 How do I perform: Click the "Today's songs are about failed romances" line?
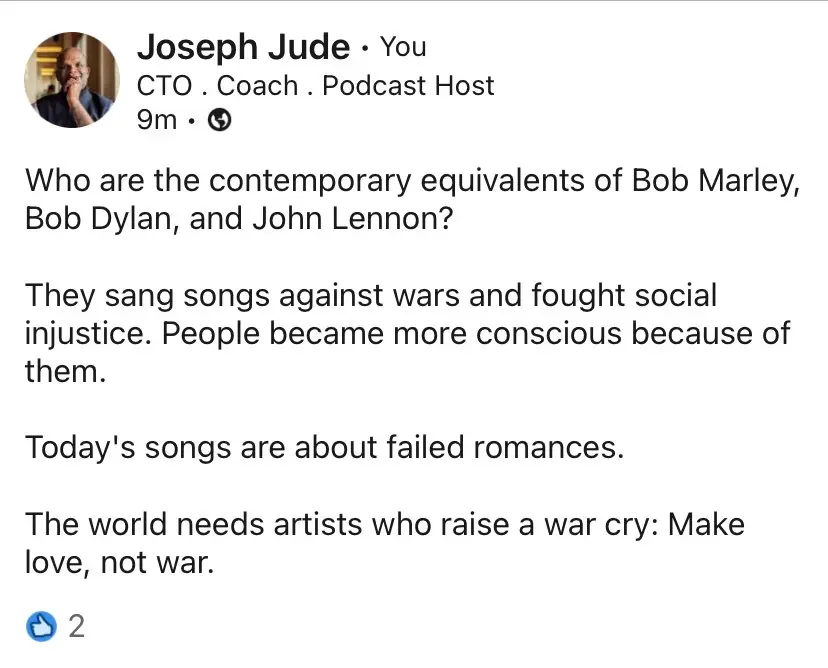point(324,447)
